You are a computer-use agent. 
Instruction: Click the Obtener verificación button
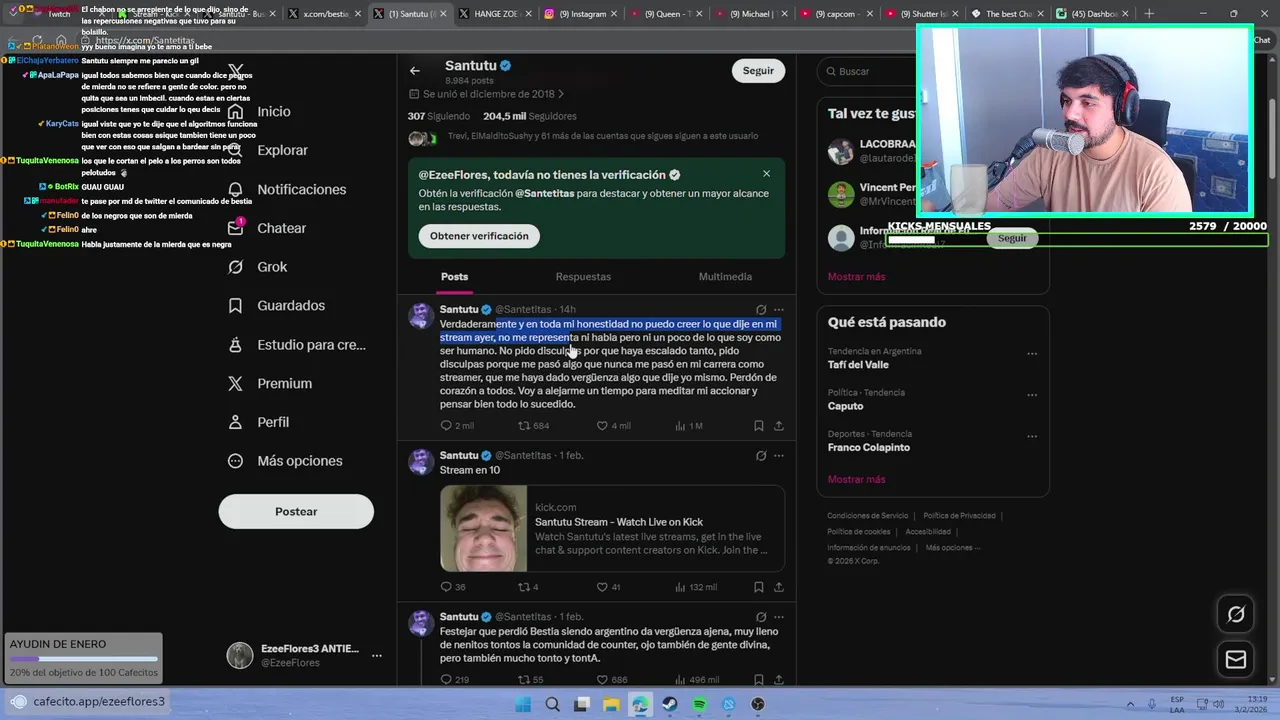[479, 236]
